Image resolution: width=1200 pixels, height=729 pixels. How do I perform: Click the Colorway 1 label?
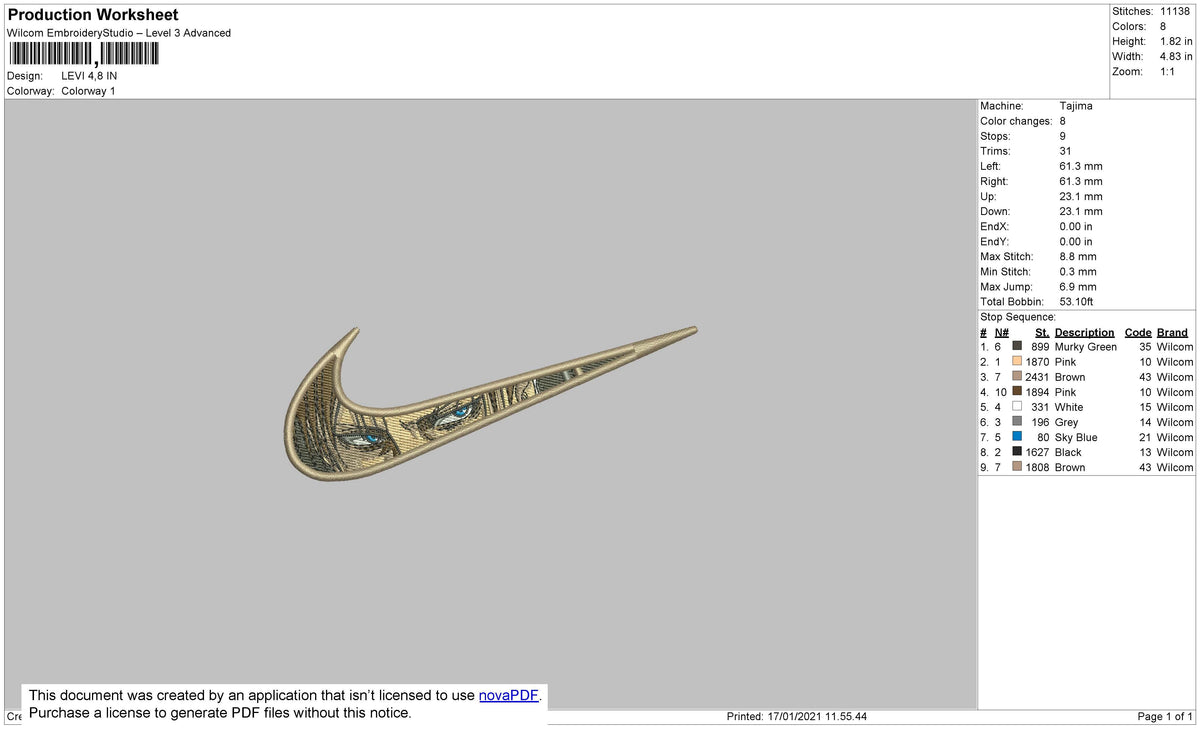[88, 90]
